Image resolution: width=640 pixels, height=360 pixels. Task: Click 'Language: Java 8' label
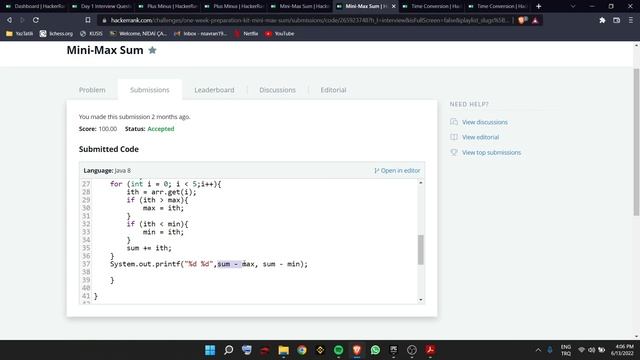pos(107,171)
